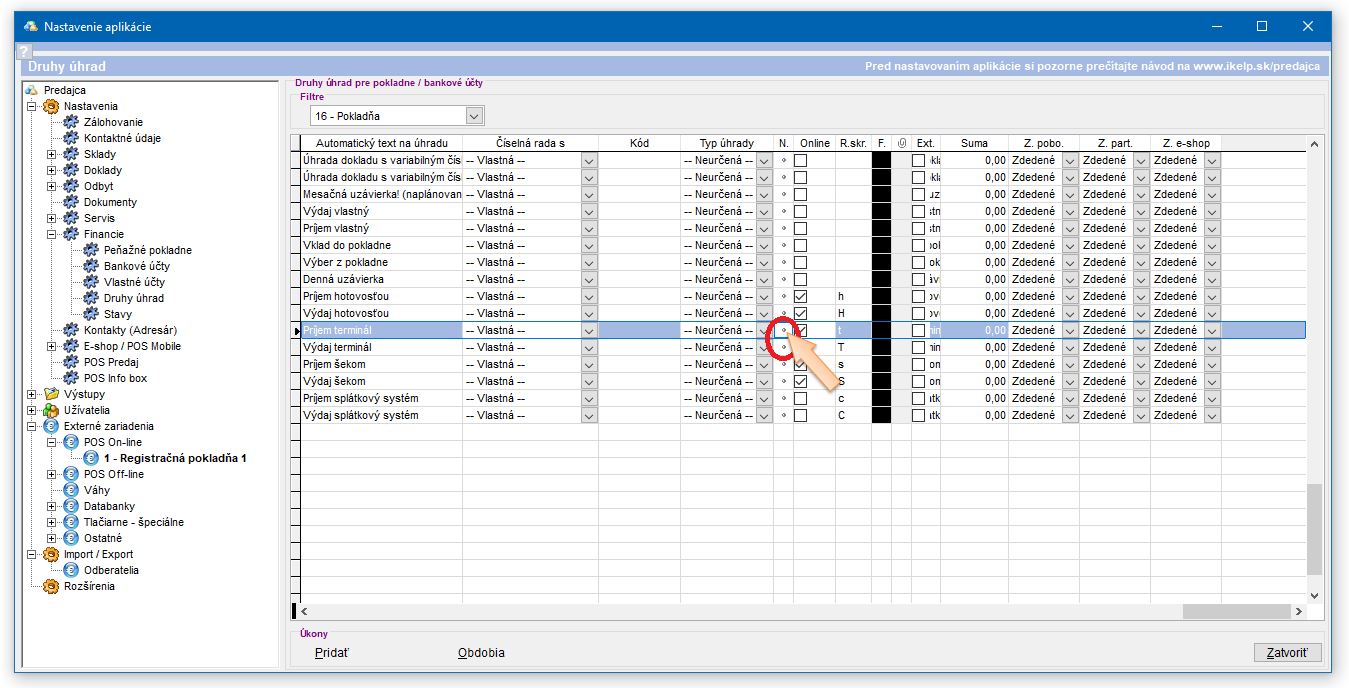The height and width of the screenshot is (688, 1349).
Task: Click the help question mark icon
Action: pos(25,51)
